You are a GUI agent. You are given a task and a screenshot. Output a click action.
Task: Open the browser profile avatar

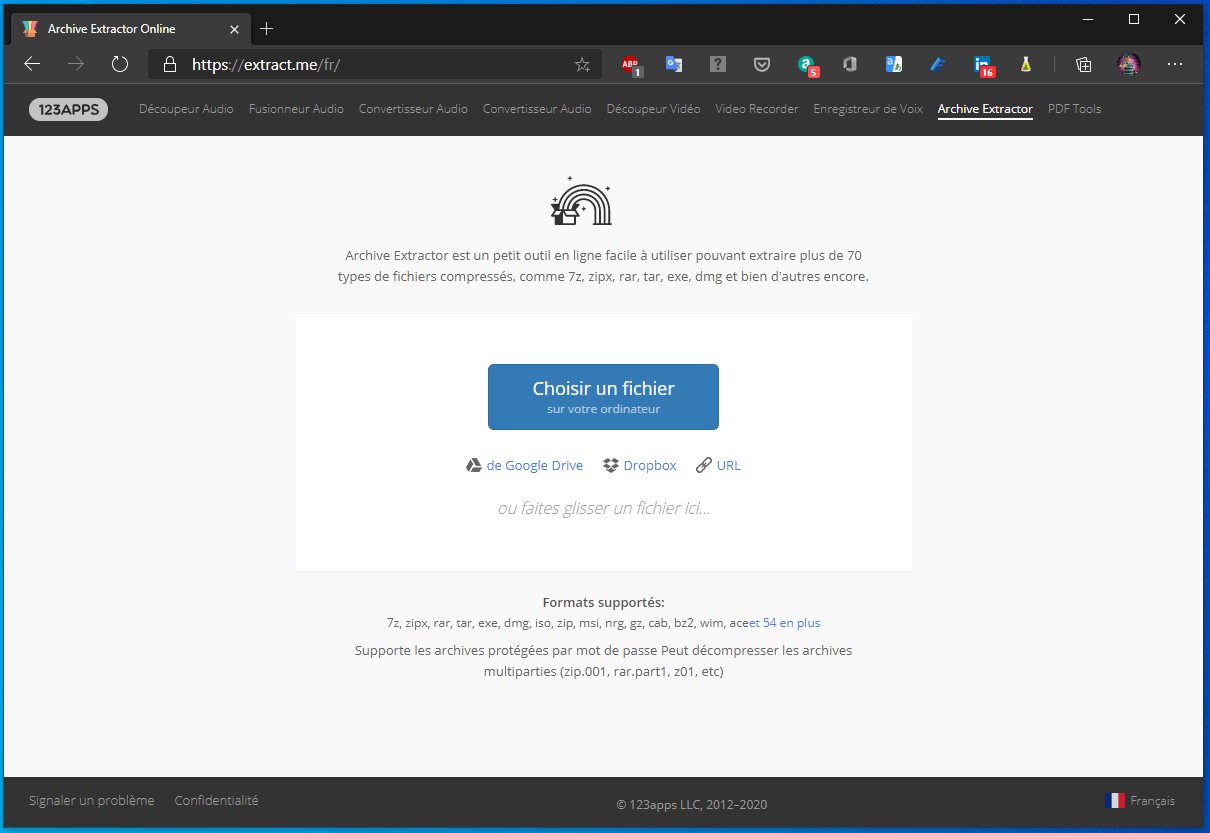coord(1129,64)
